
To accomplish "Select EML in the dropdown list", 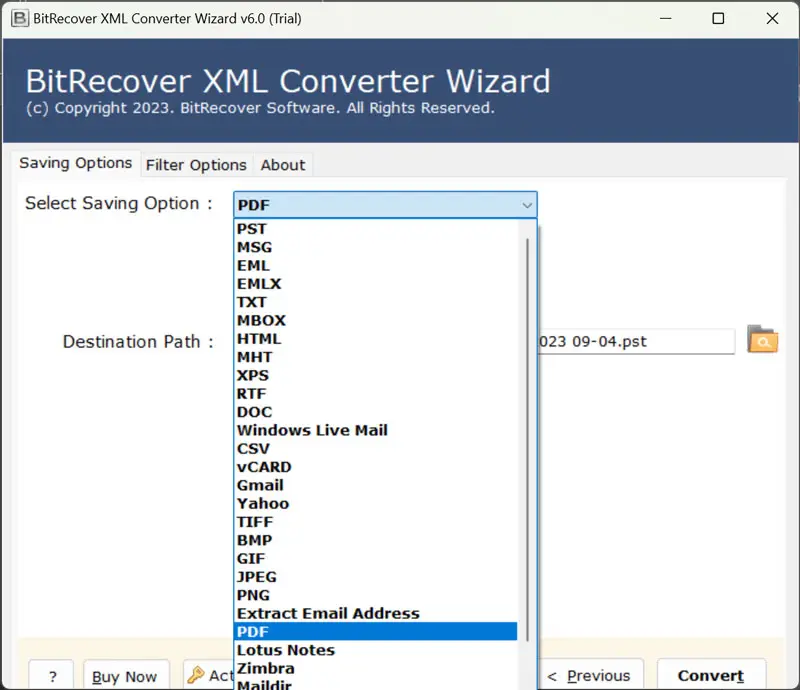I will [x=376, y=265].
